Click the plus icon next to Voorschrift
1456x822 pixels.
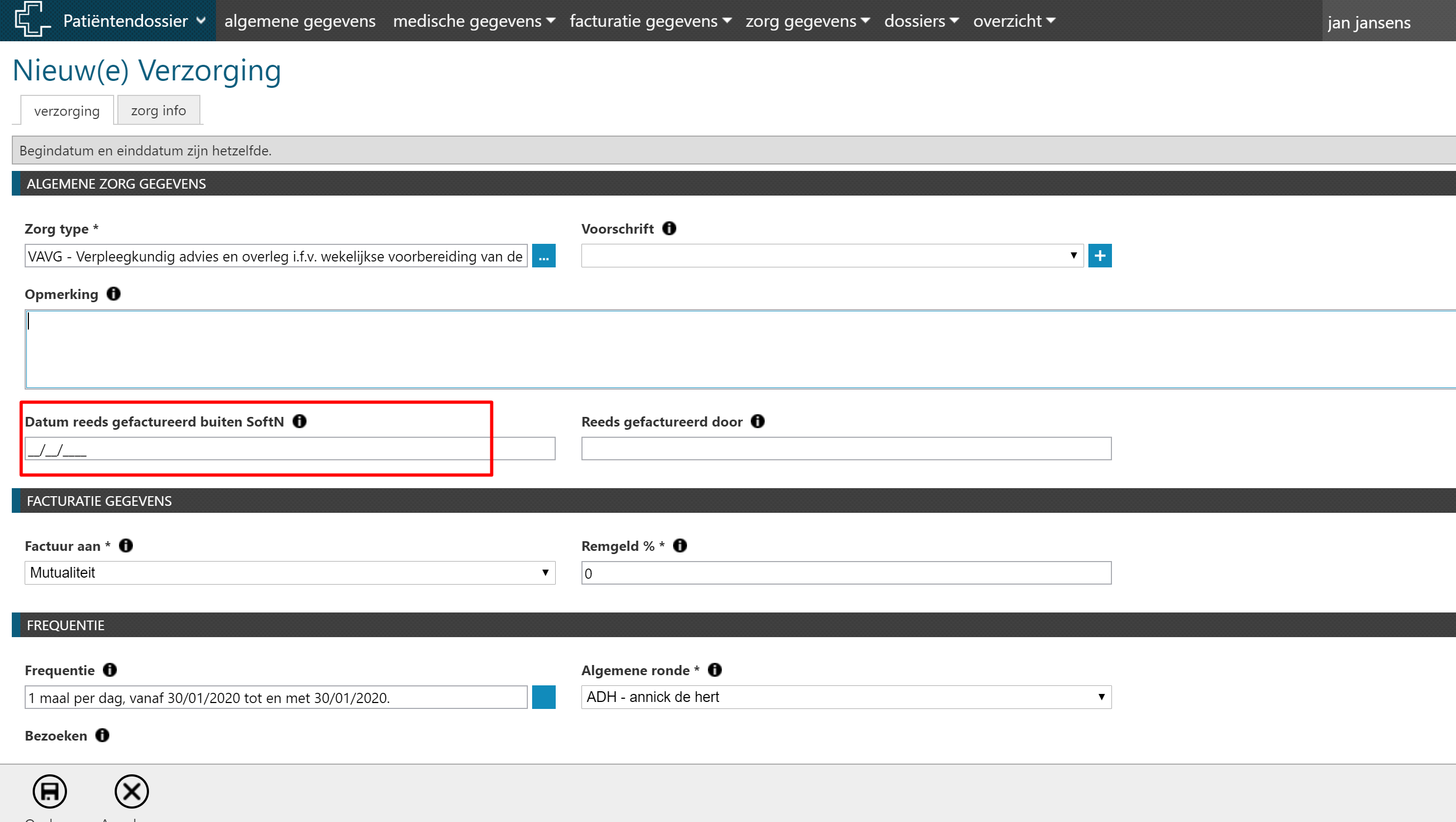(1099, 256)
